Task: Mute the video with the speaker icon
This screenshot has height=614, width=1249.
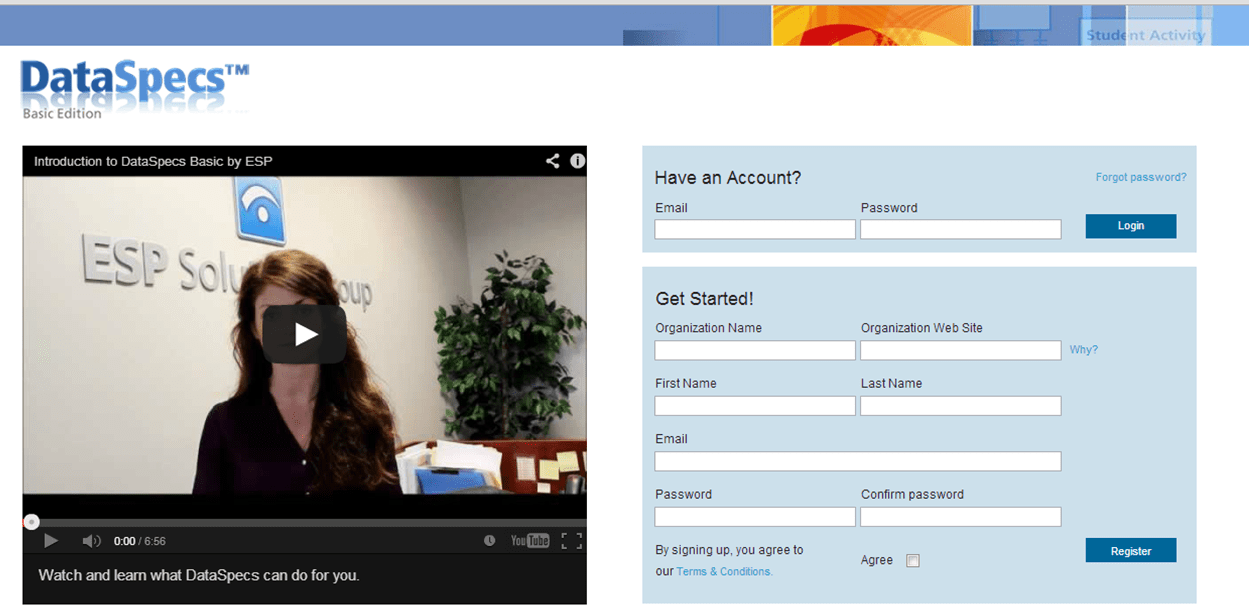Action: point(91,541)
